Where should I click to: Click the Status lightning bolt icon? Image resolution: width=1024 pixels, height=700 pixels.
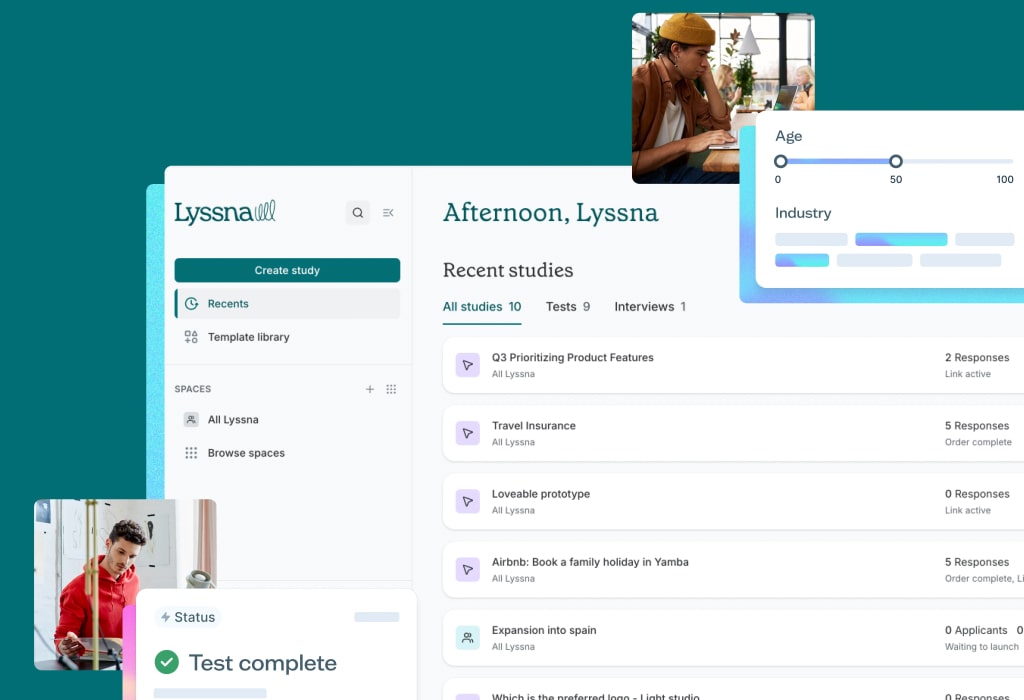(x=165, y=617)
